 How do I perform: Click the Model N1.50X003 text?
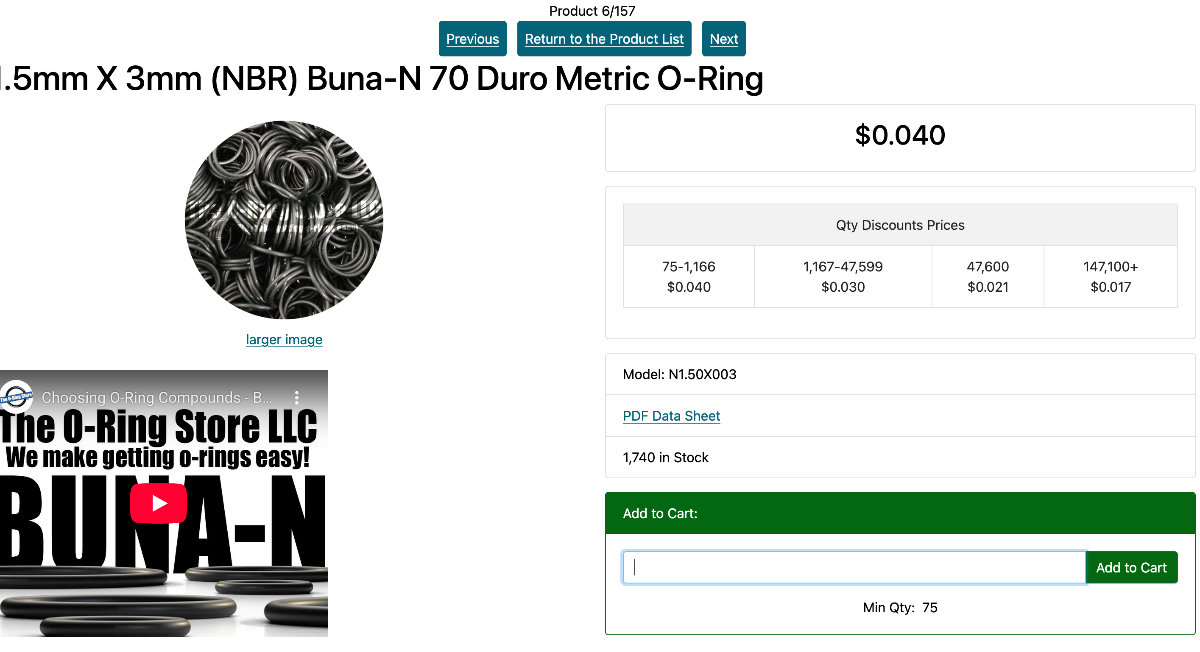680,375
